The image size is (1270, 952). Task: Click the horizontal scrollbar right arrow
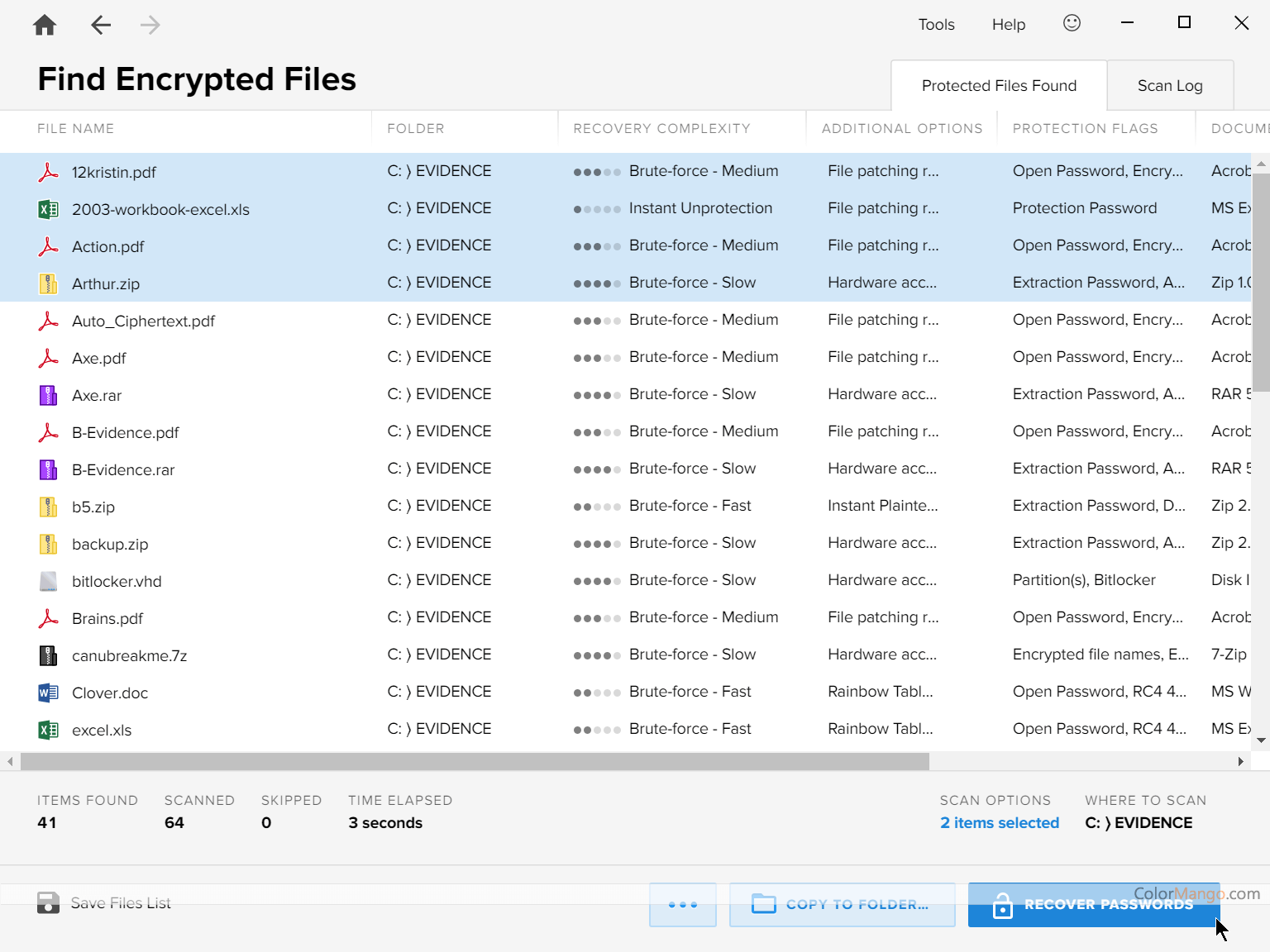(1240, 761)
